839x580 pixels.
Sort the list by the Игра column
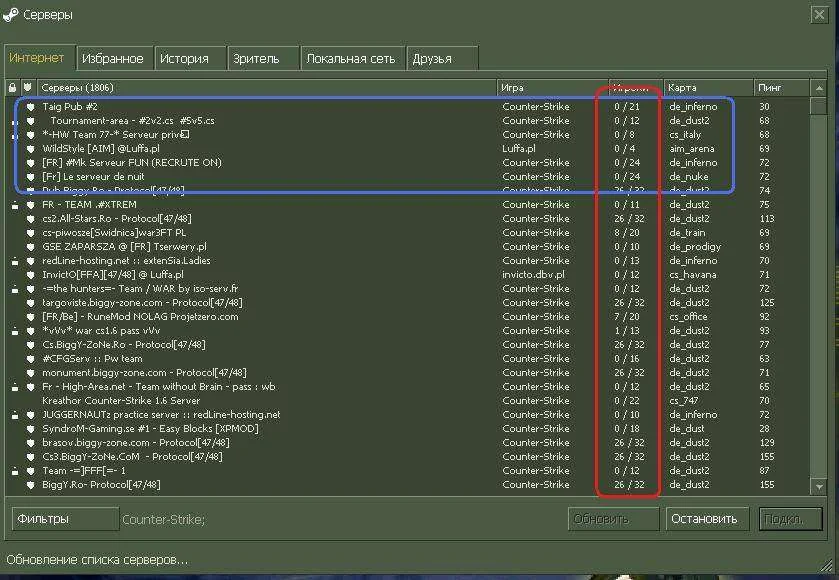(553, 87)
